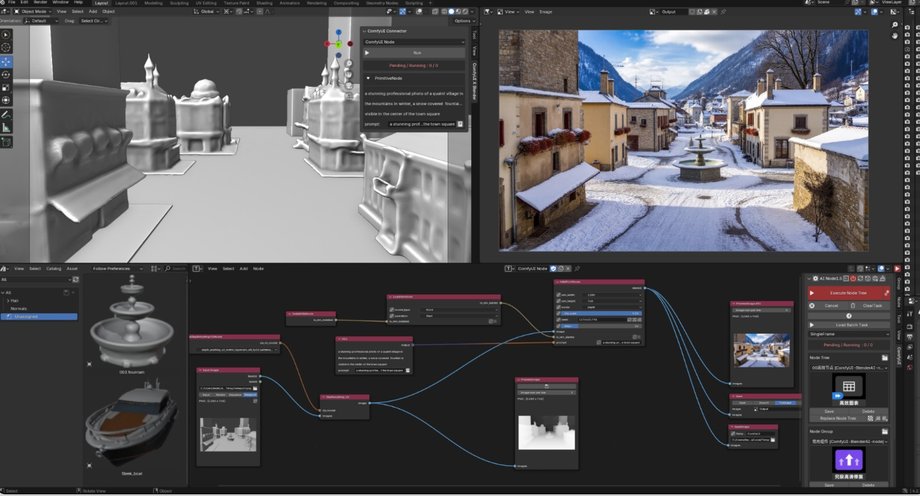
Task: Select the boat asset thumbnail
Action: 131,424
